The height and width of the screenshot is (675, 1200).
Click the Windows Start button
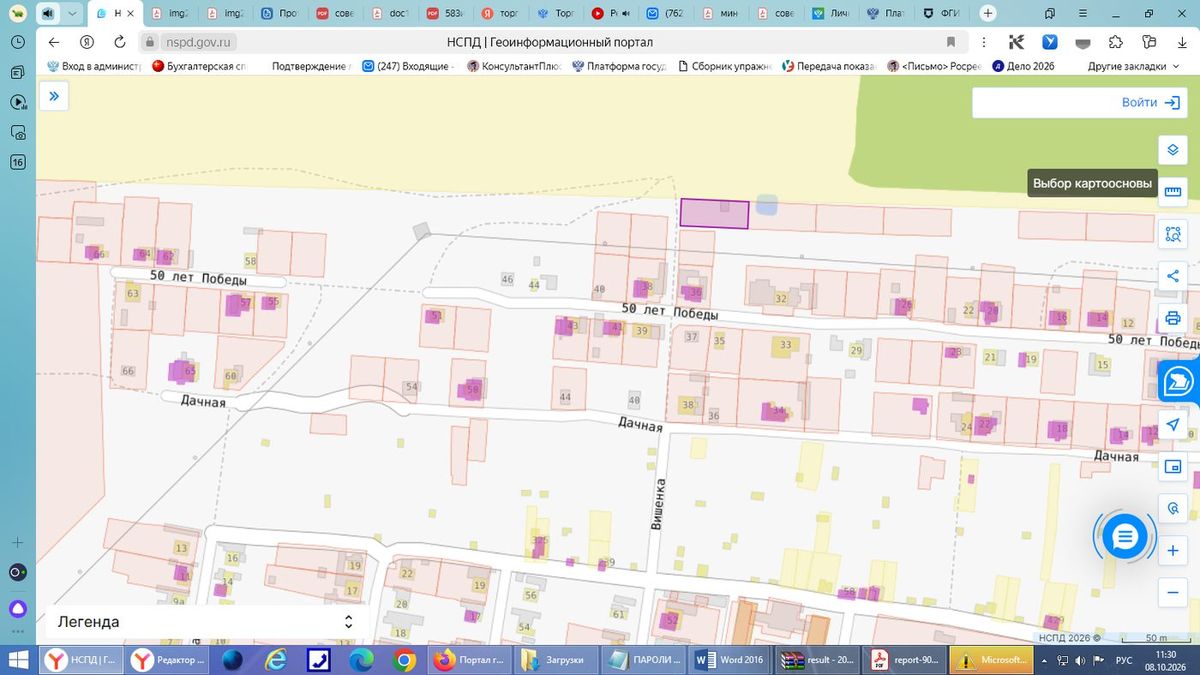18,660
